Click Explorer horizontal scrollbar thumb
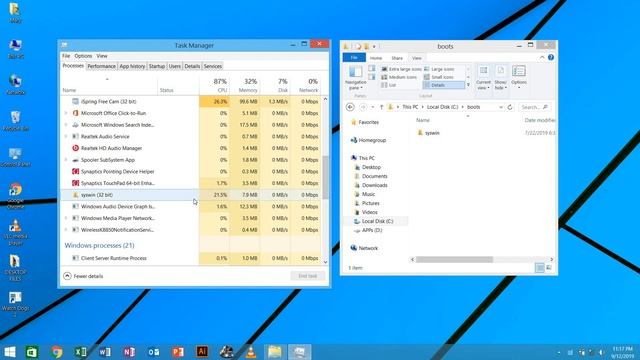This screenshot has width=640, height=360. pos(454,260)
